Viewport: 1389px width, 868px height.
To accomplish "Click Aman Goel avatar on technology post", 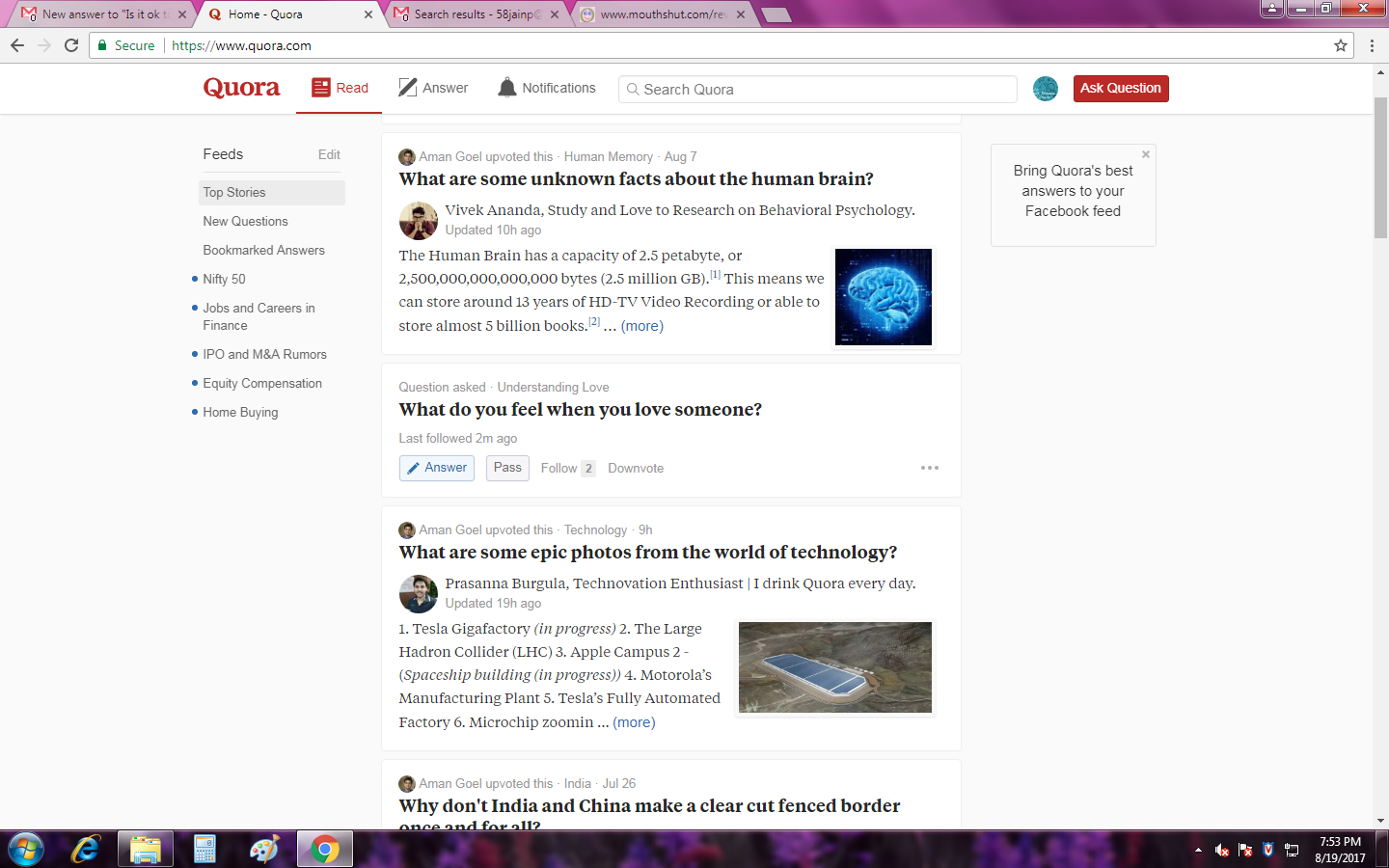I will pos(407,529).
